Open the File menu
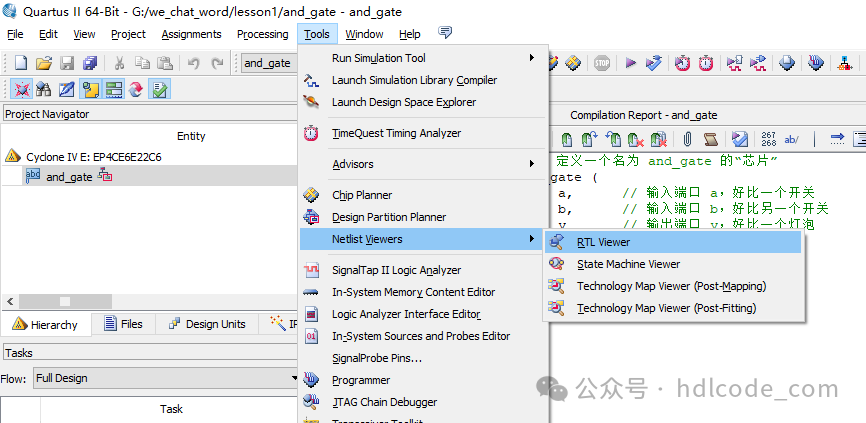This screenshot has height=423, width=866. pyautogui.click(x=15, y=34)
